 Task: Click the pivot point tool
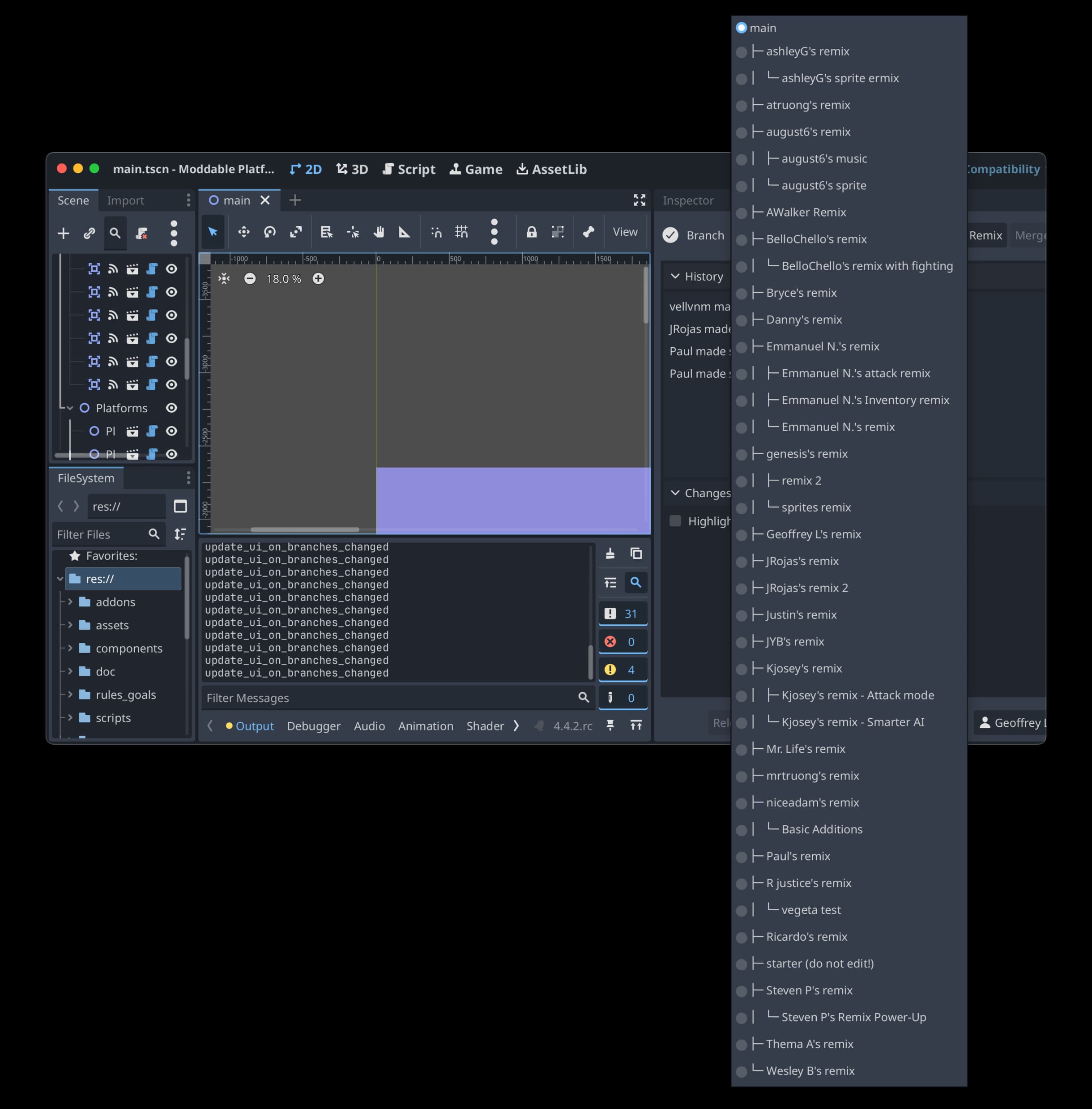[x=353, y=232]
